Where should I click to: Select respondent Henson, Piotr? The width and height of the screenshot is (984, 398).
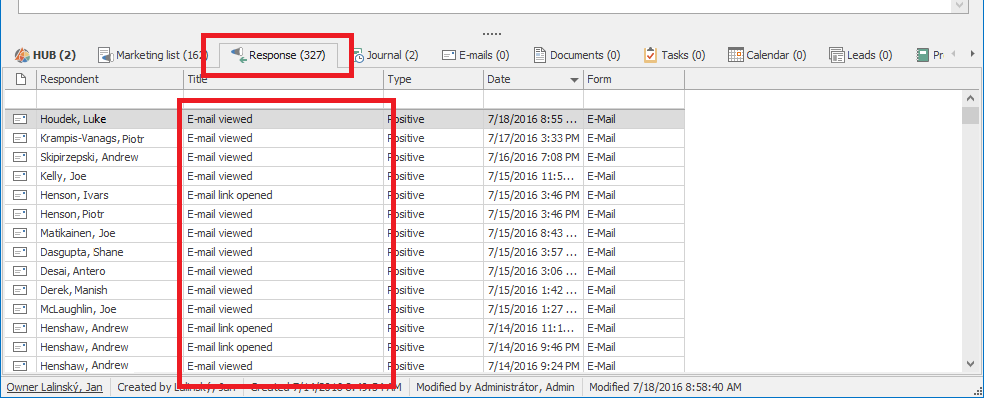[x=73, y=214]
